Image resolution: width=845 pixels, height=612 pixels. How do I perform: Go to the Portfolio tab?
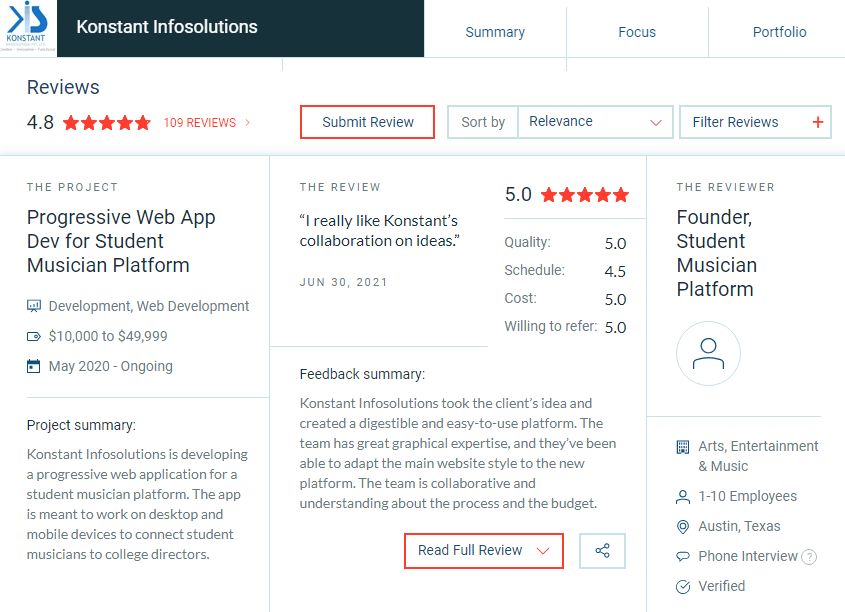[x=779, y=32]
